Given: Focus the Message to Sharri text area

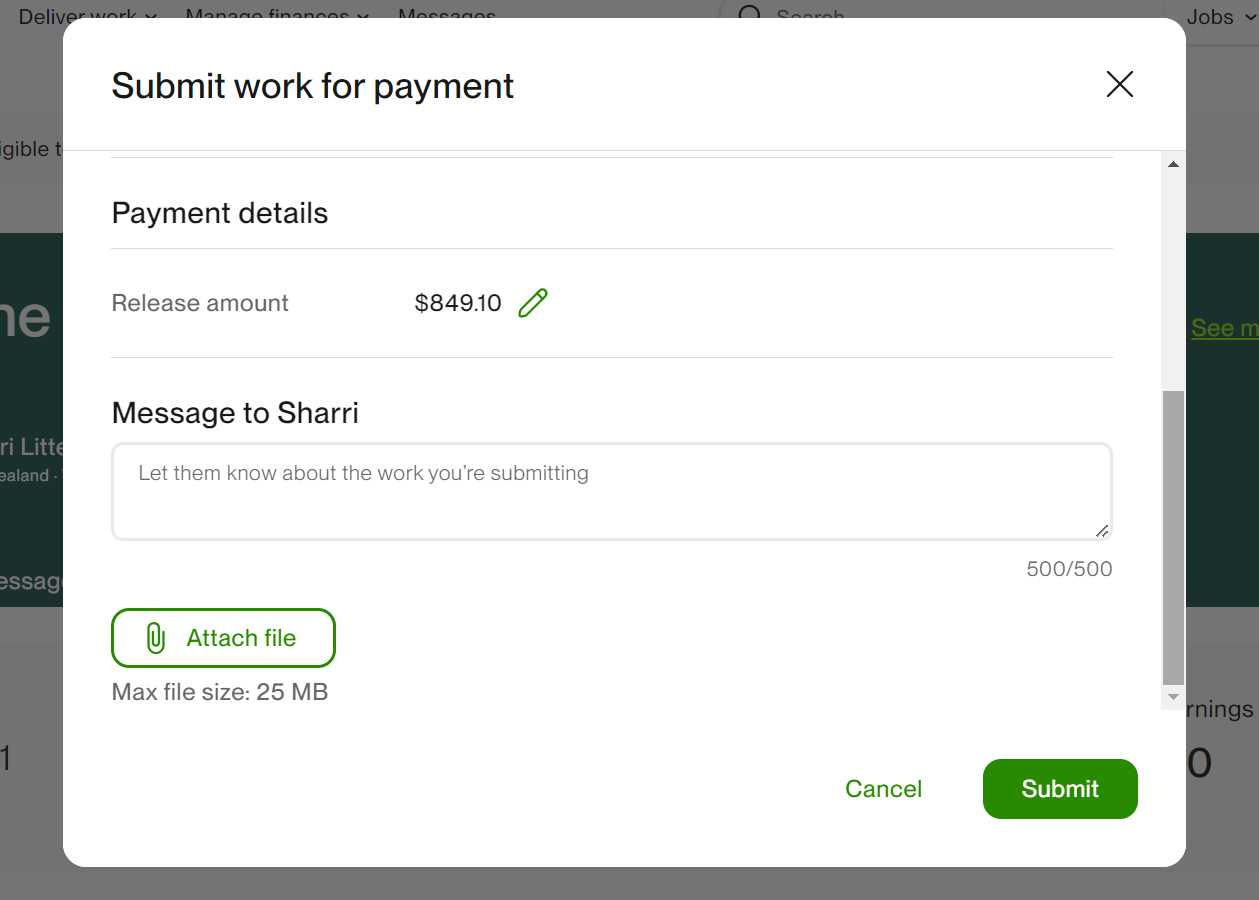Looking at the screenshot, I should pyautogui.click(x=610, y=491).
